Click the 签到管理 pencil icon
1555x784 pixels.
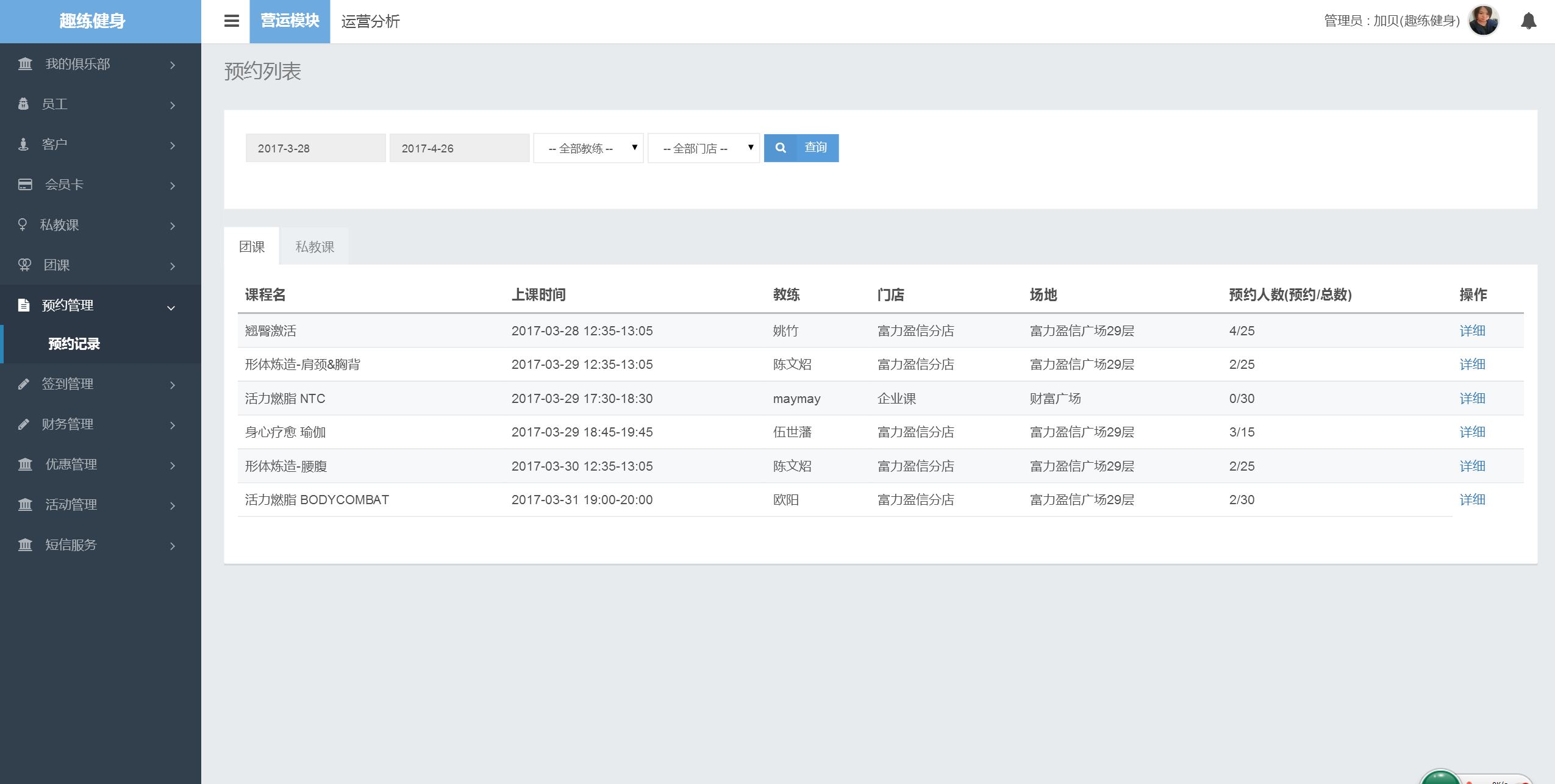[x=24, y=384]
